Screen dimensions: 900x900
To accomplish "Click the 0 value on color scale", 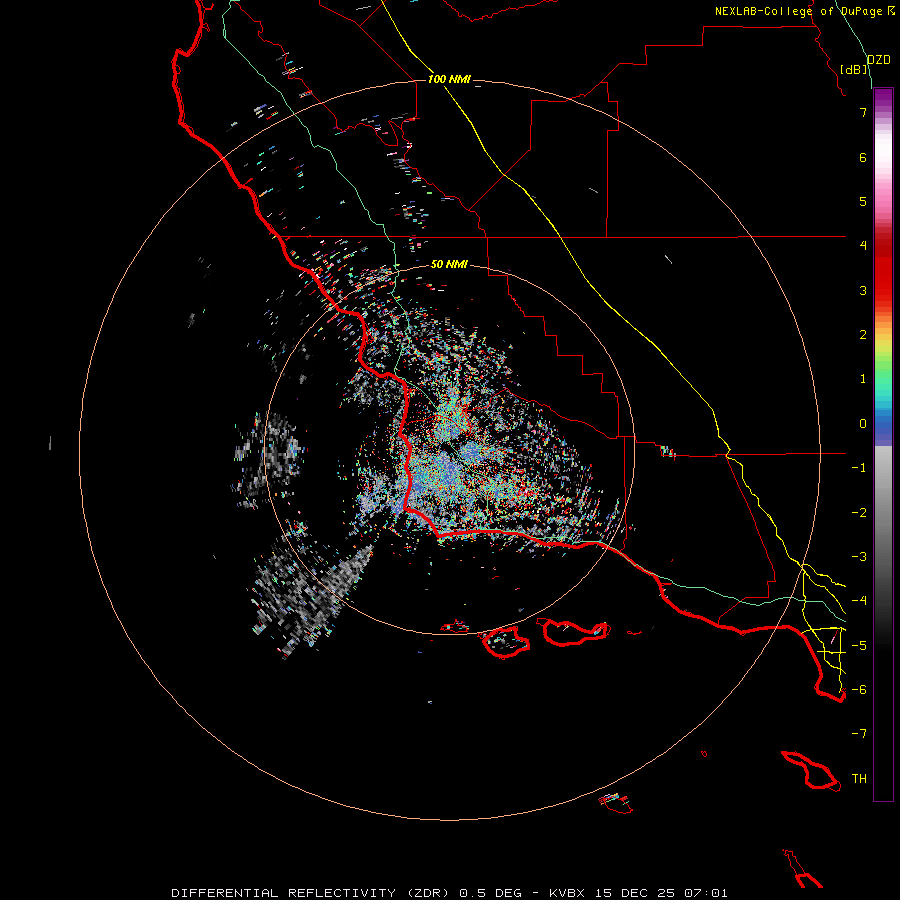I will [x=863, y=424].
